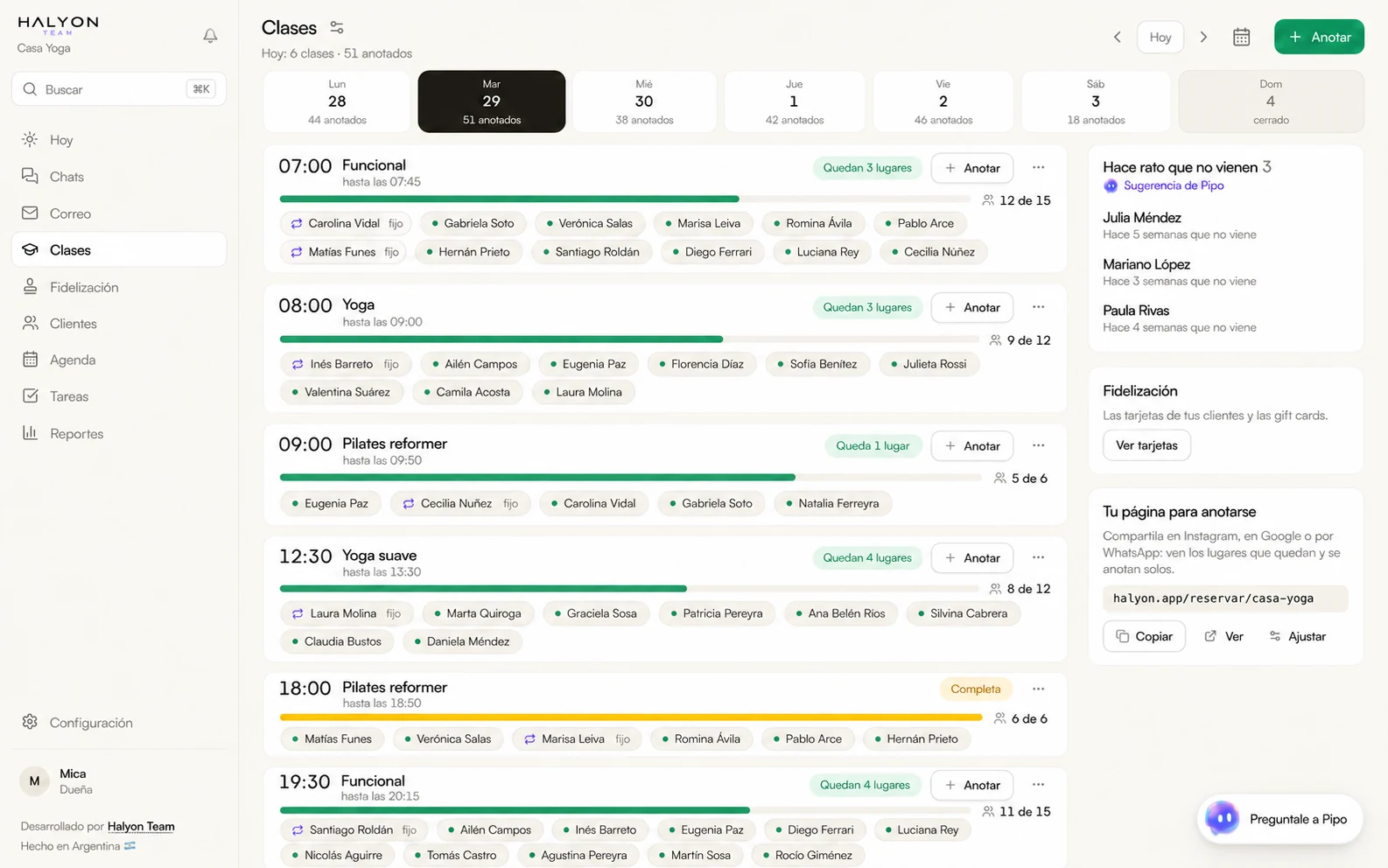Open more options for 08:00 Yoga

point(1038,307)
